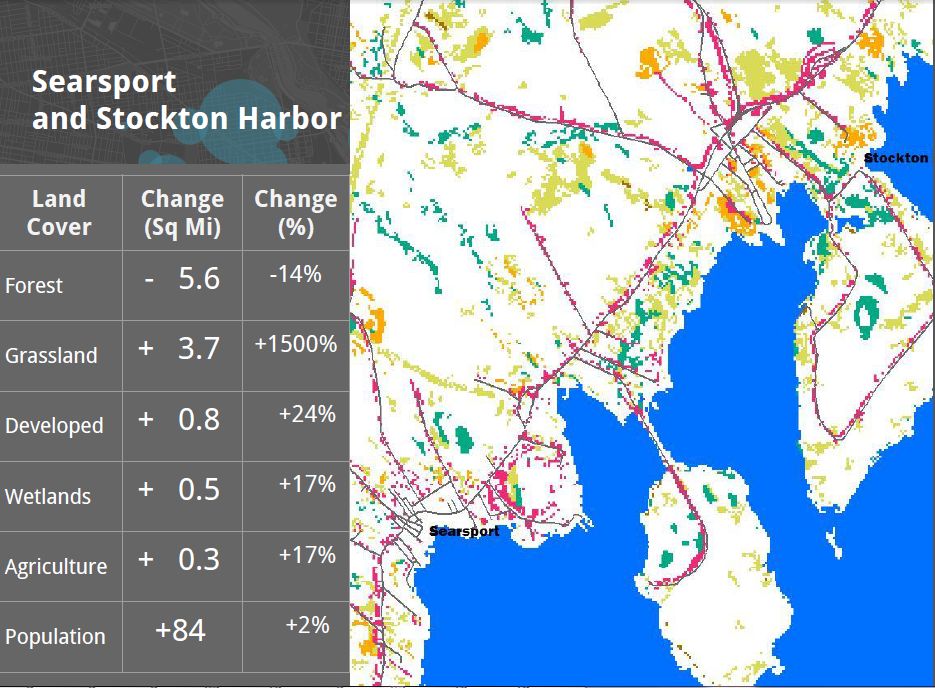Click the Wetlands +17% percentage
The height and width of the screenshot is (688, 935).
(307, 484)
